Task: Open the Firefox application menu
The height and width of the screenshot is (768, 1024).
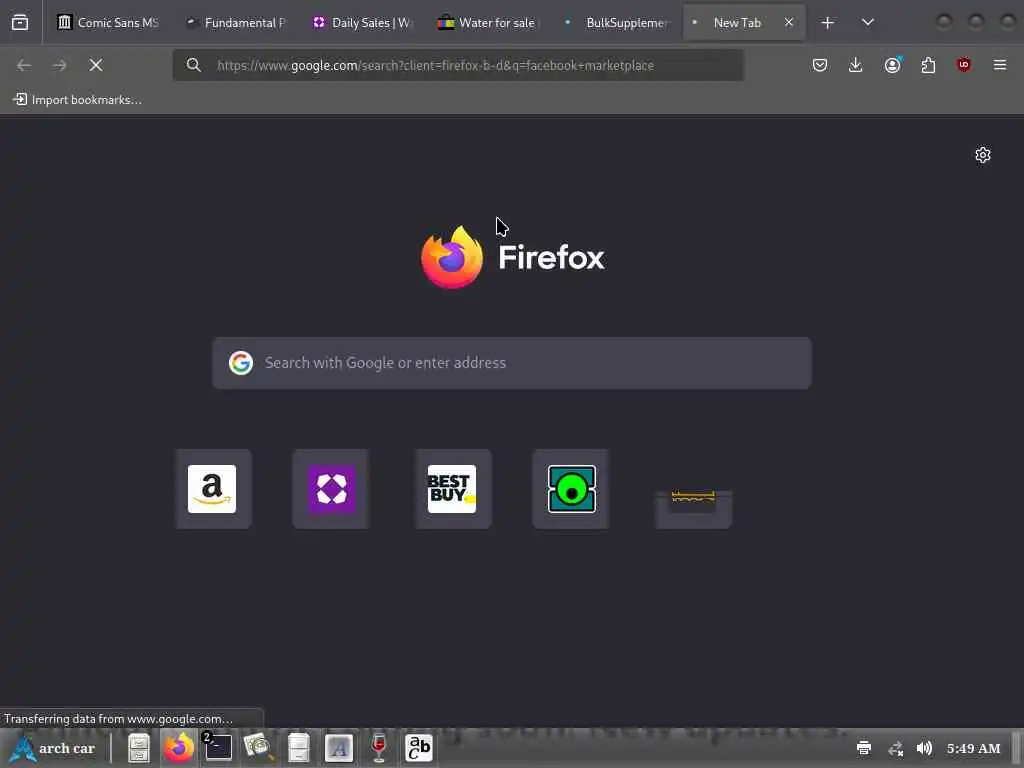Action: (x=999, y=65)
